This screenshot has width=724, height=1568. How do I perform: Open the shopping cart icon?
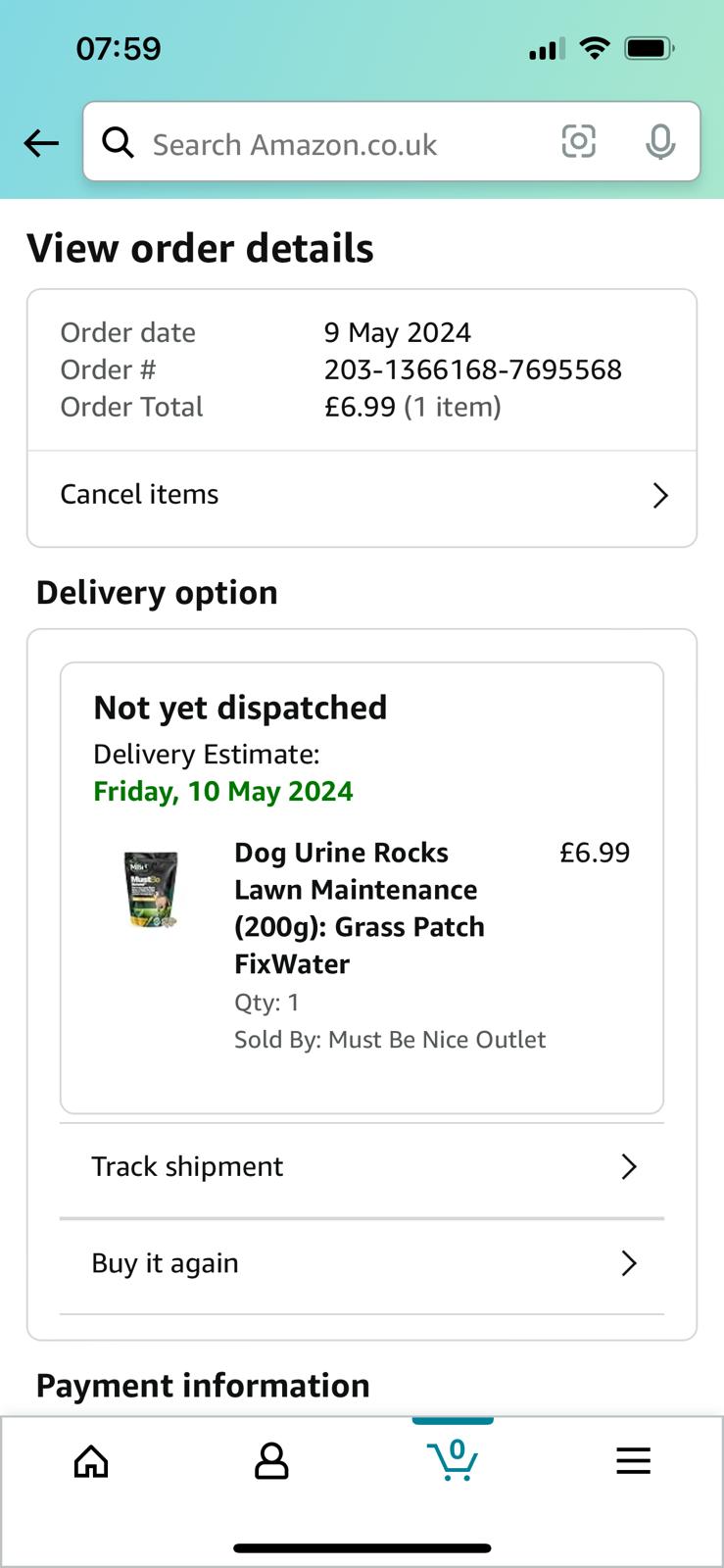click(x=453, y=1460)
